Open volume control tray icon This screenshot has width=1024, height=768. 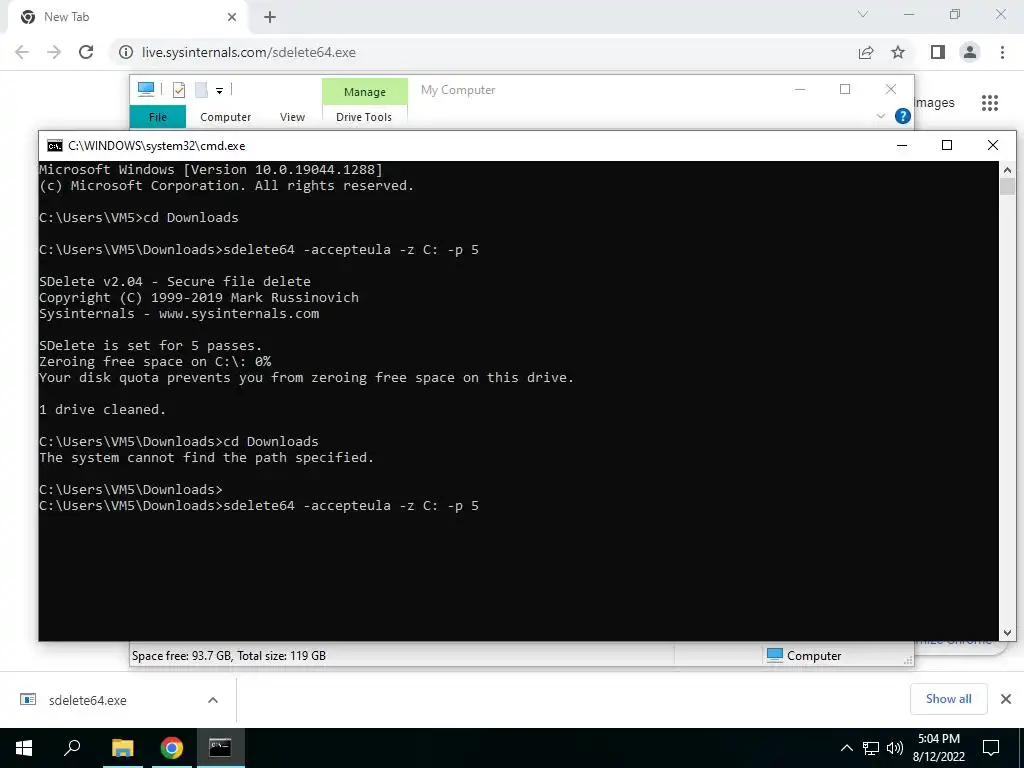[x=894, y=748]
